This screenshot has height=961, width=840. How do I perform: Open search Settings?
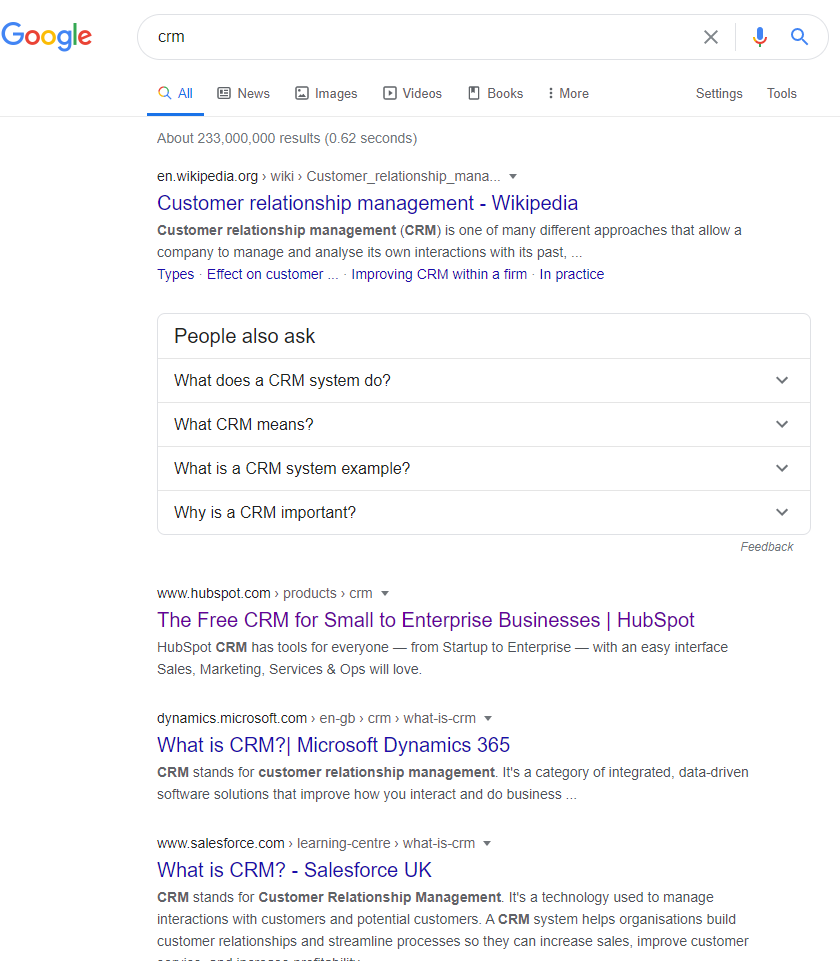pos(719,93)
